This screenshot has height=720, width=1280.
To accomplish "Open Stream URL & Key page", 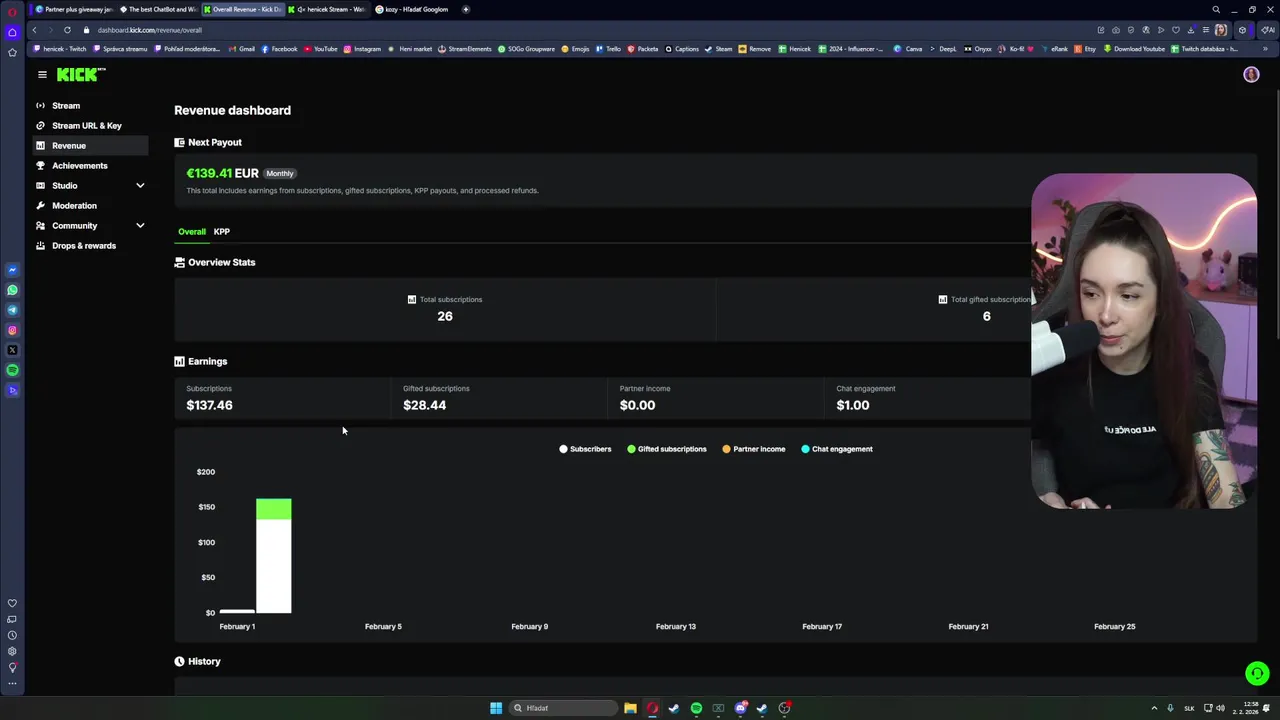I will [86, 125].
